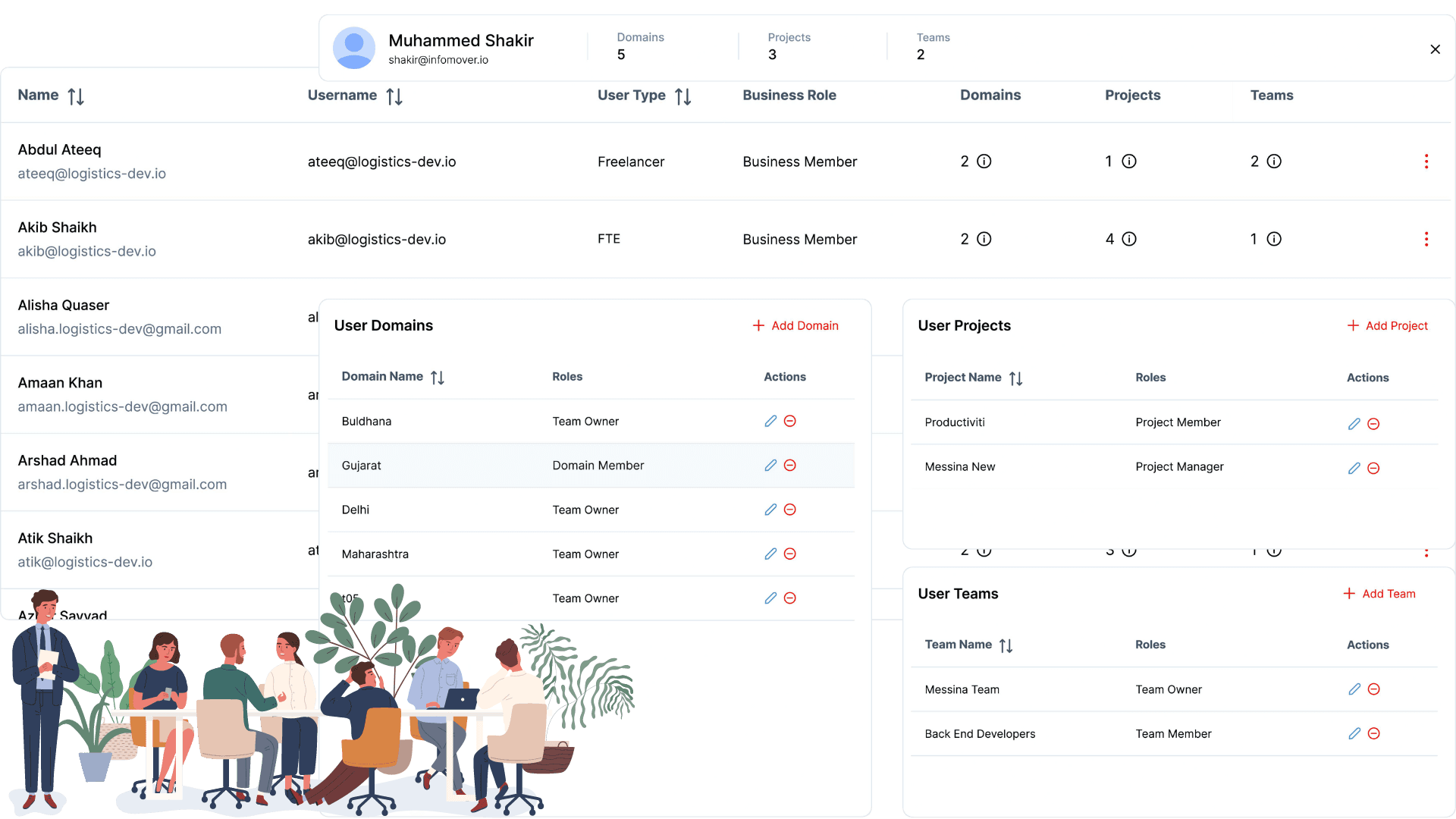Edit the Messina Team role
1456x819 pixels.
pos(1354,689)
